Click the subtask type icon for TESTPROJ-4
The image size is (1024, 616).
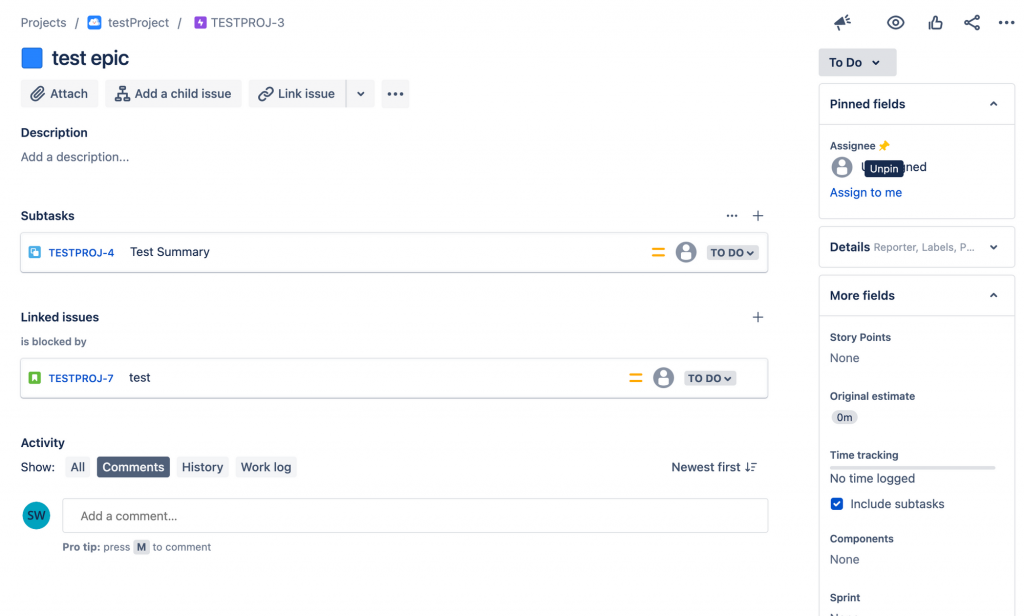pyautogui.click(x=35, y=252)
